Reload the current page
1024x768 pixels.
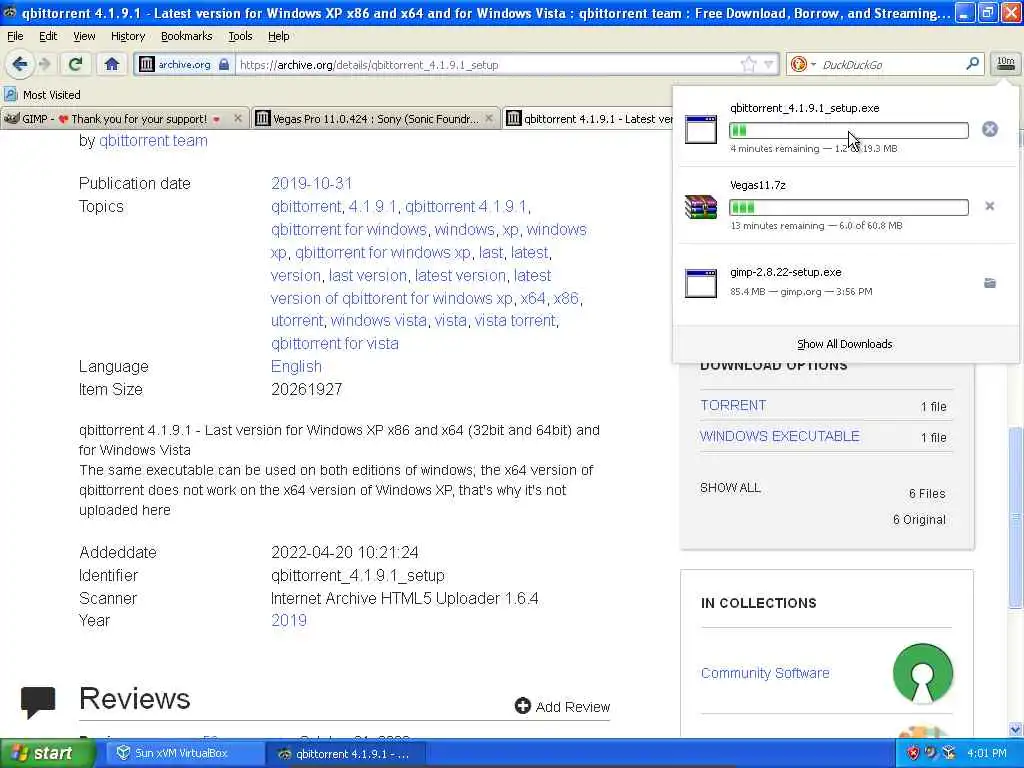coord(75,64)
